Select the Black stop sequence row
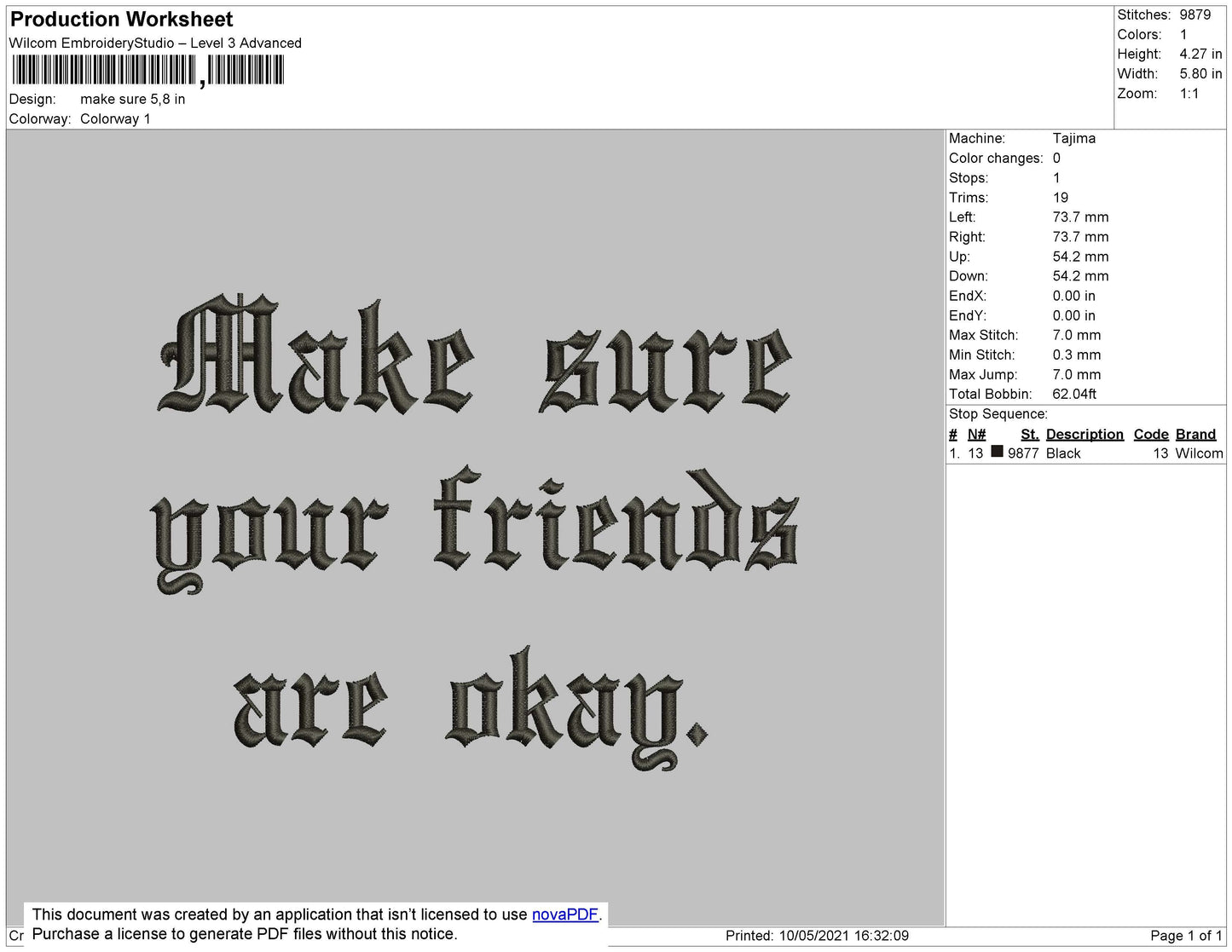Screen dimensions: 1232x952 (x=1085, y=453)
